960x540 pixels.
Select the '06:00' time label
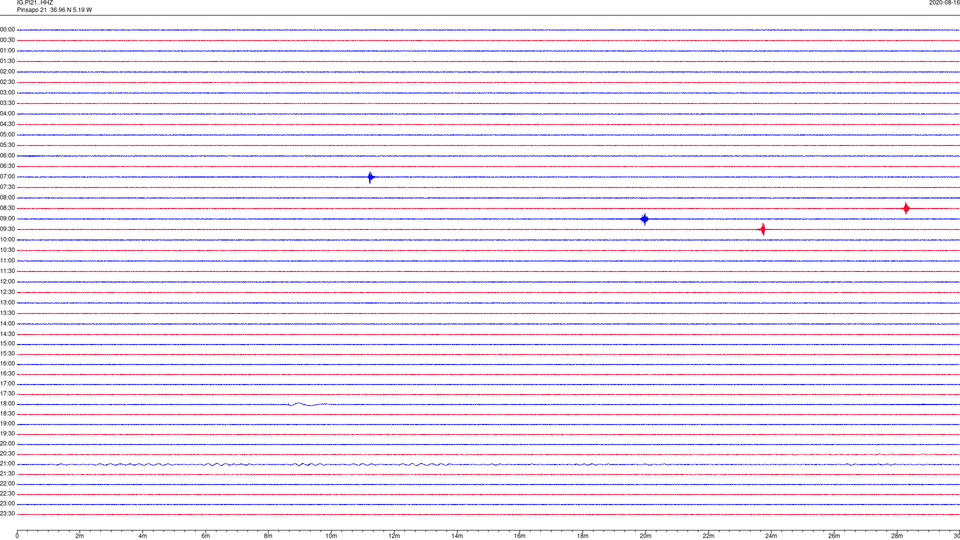(x=7, y=156)
